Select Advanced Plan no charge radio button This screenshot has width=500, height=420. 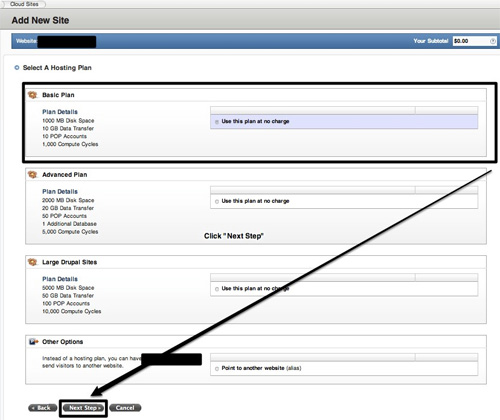(217, 201)
